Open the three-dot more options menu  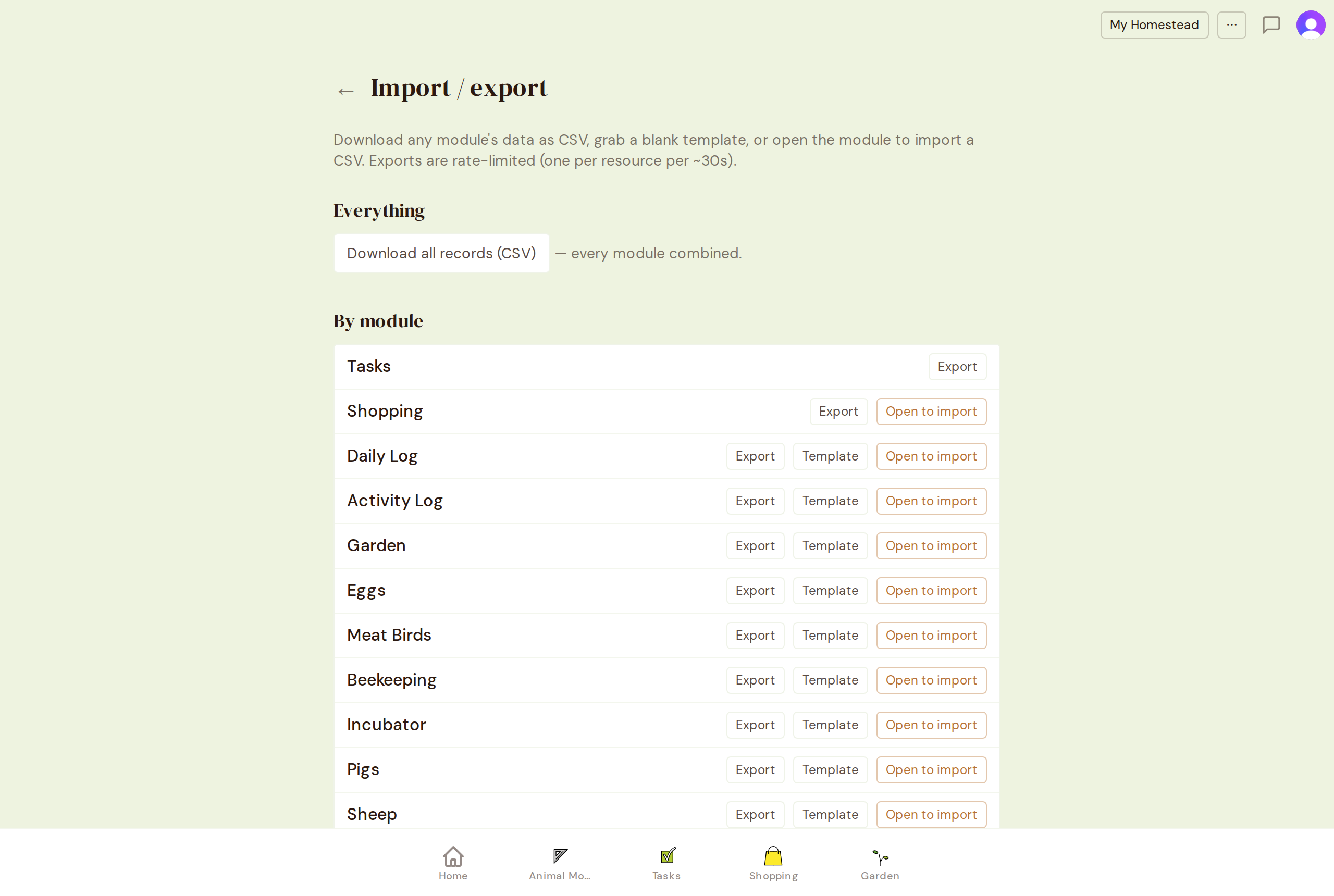(x=1232, y=25)
